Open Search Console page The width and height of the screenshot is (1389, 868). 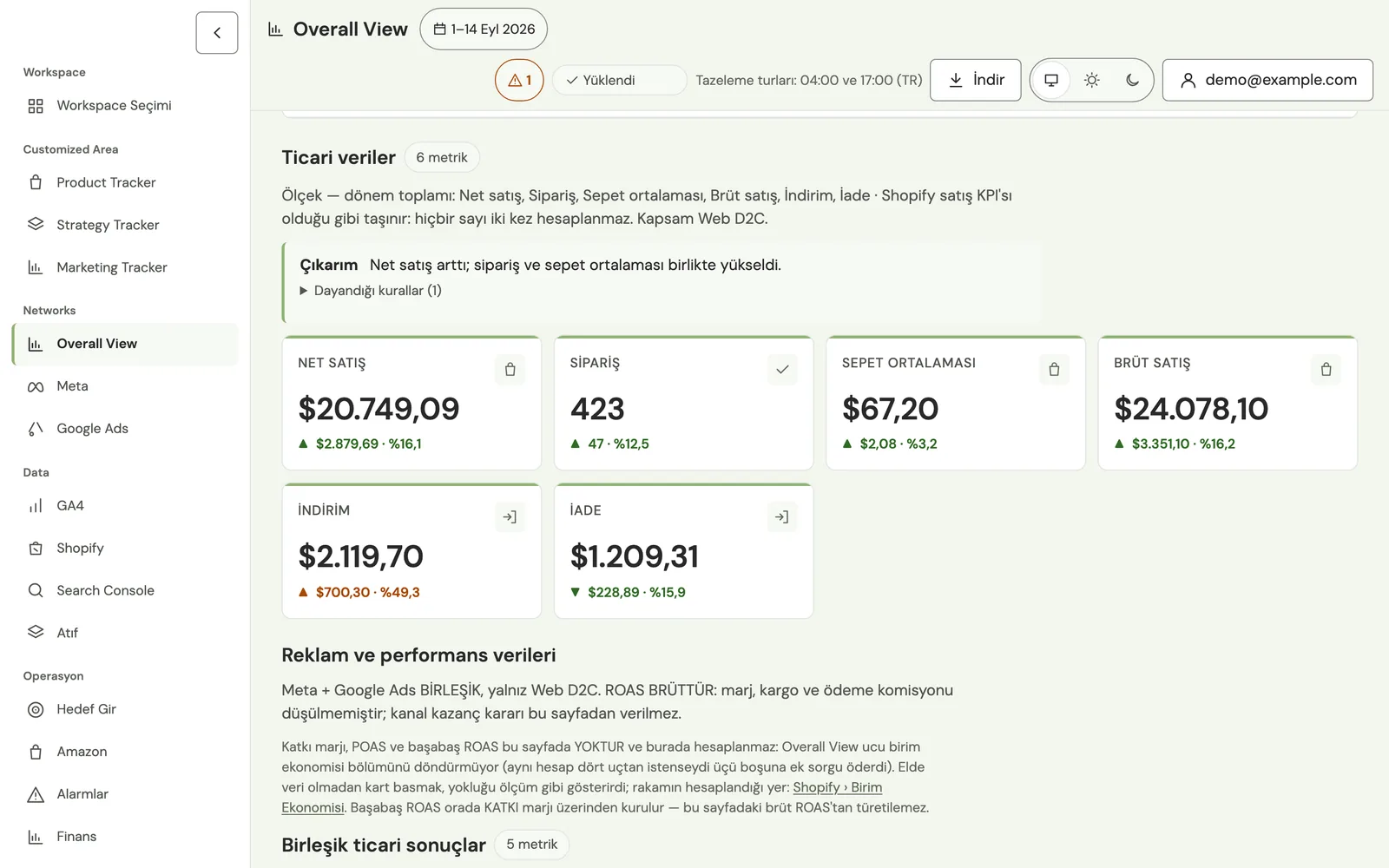(125, 590)
